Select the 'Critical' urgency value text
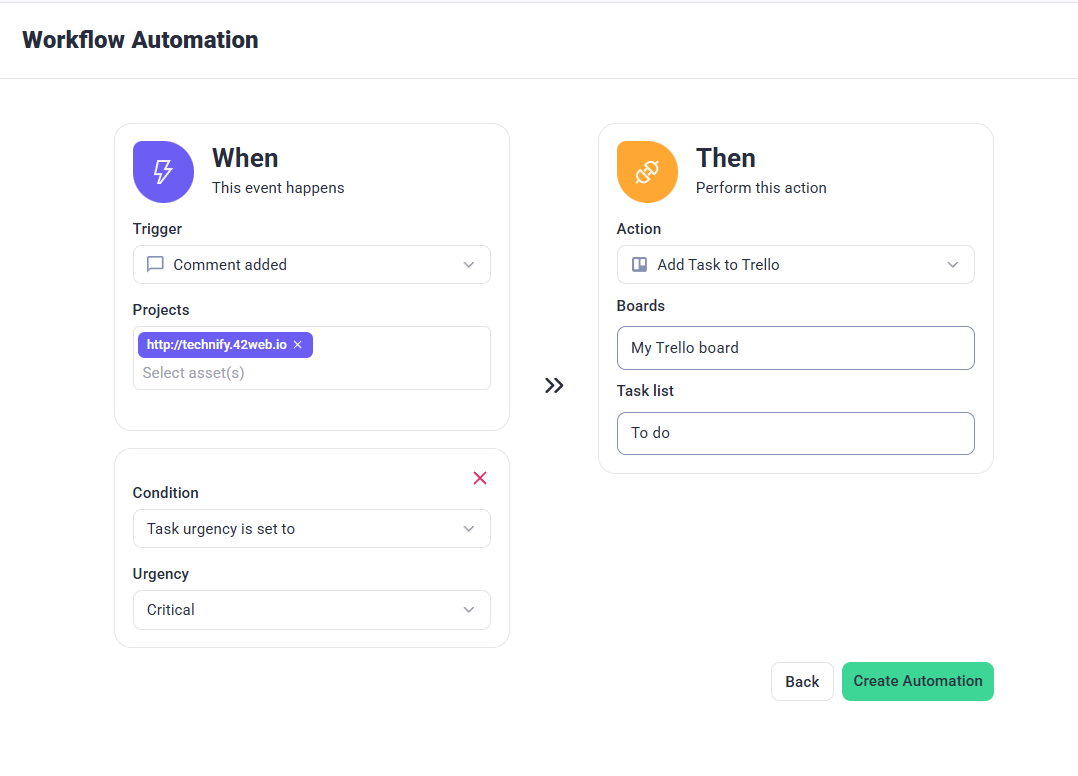 (x=171, y=610)
